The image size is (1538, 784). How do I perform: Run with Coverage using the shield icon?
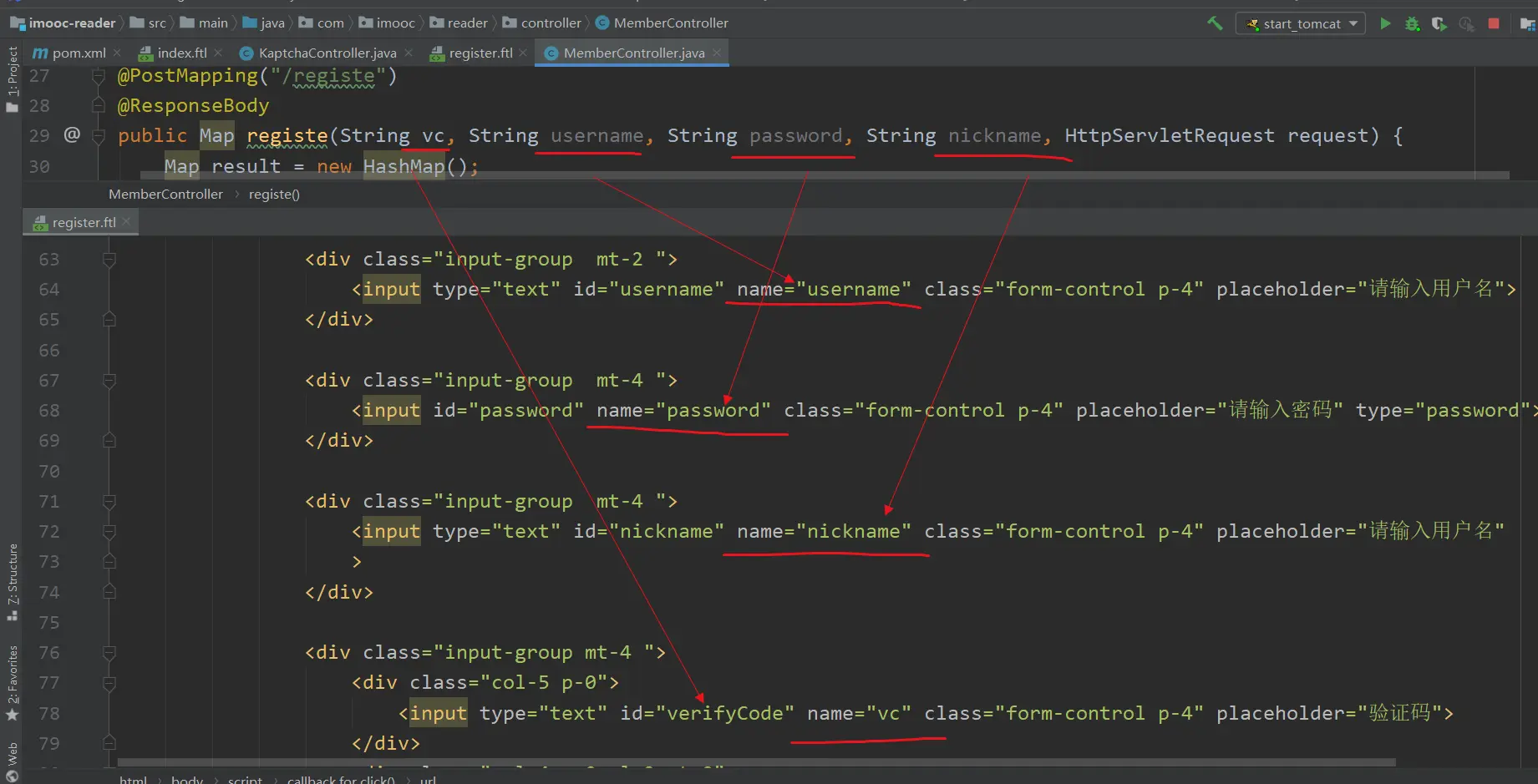1439,23
